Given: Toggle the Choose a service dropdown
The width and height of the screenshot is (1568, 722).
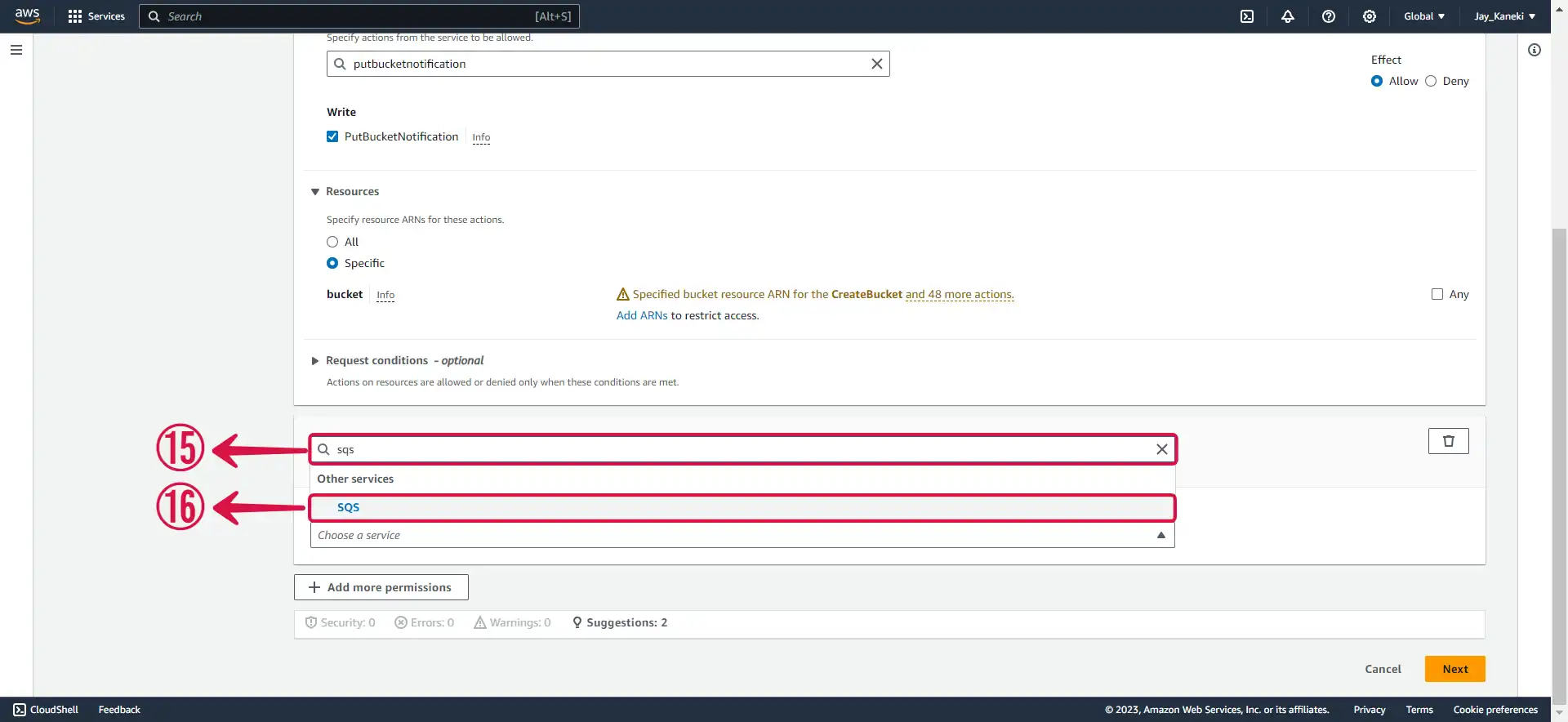Looking at the screenshot, I should 742,535.
